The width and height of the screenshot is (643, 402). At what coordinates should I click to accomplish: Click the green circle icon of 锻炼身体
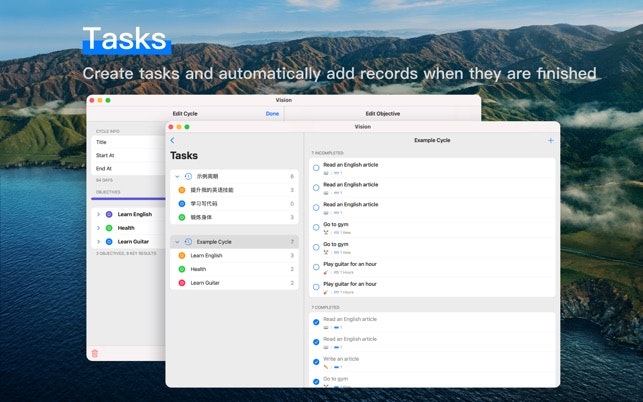[x=182, y=217]
